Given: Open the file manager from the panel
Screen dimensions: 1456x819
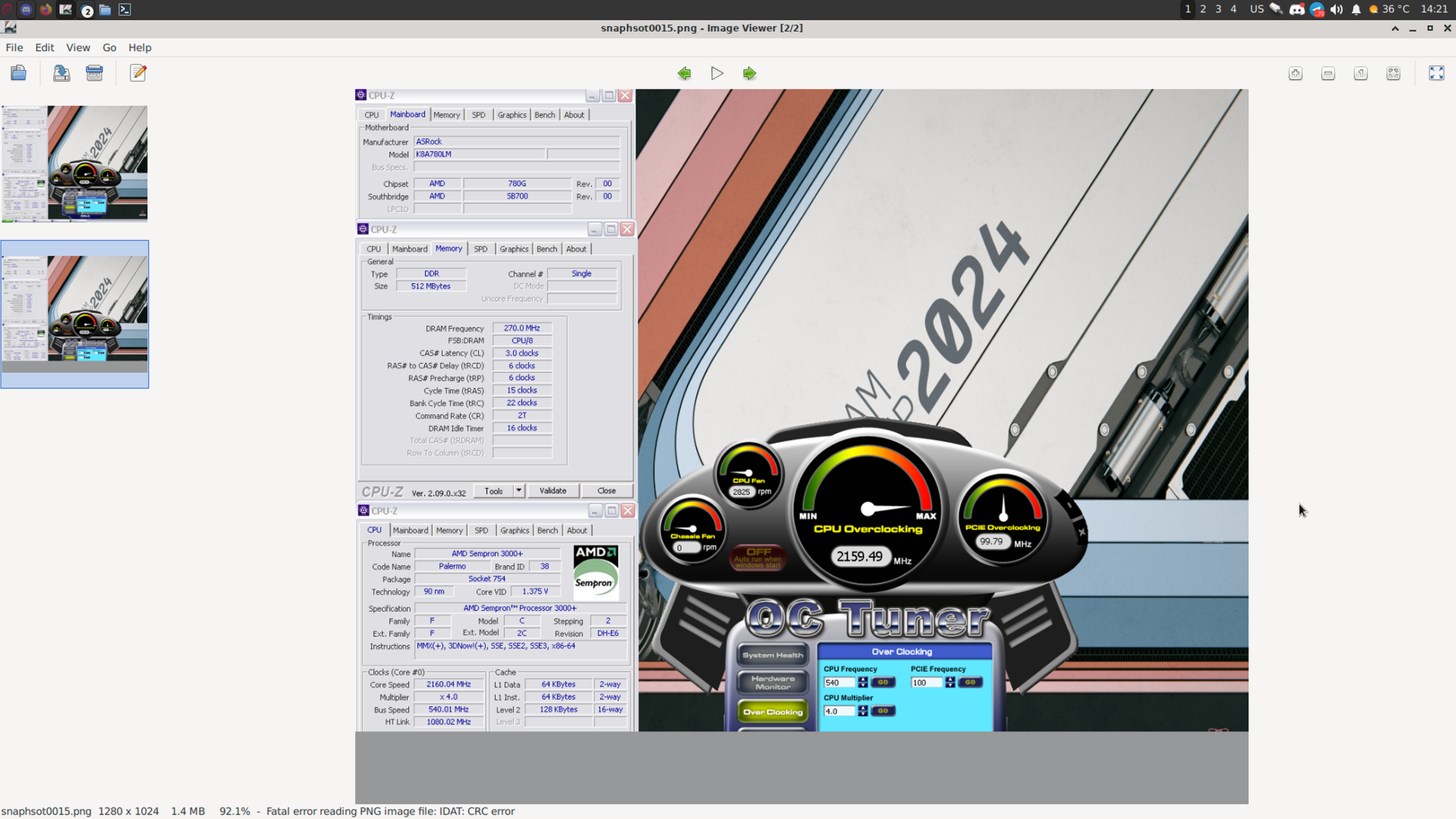Looking at the screenshot, I should tap(105, 9).
